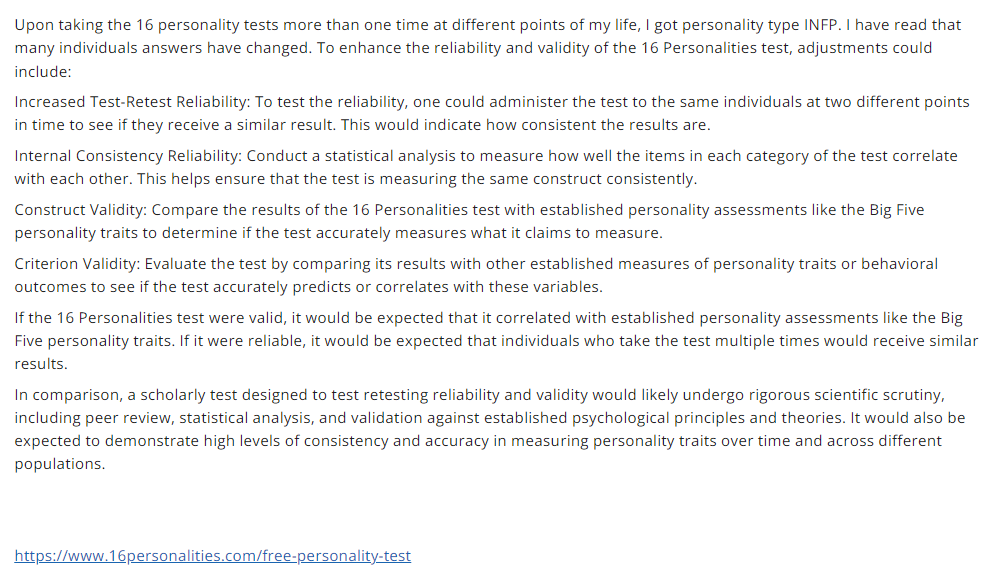This screenshot has height=580, width=998.
Task: Click the paragraph starting "Upon taking the 16"
Action: coord(488,48)
